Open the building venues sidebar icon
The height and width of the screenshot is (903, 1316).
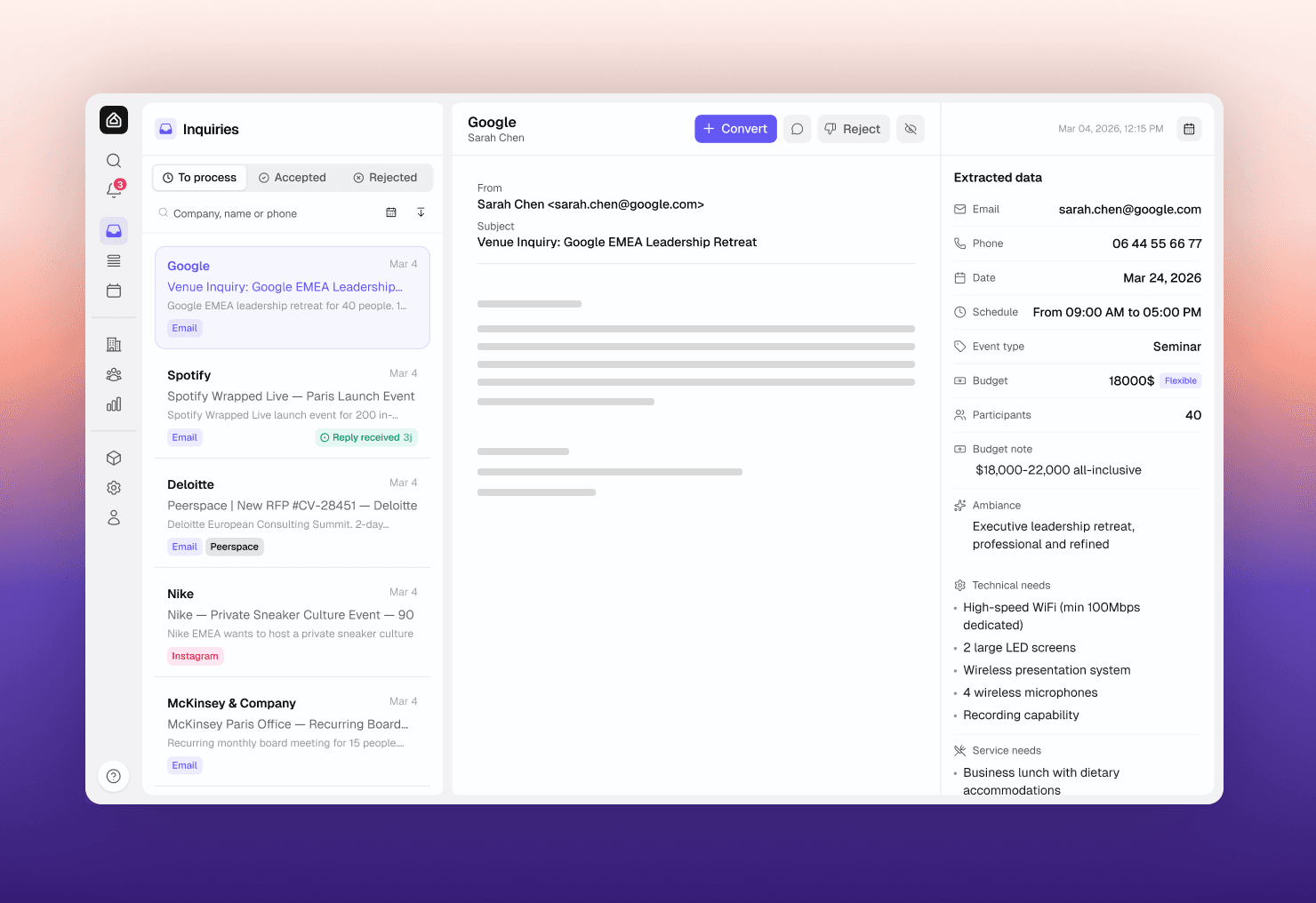click(114, 345)
